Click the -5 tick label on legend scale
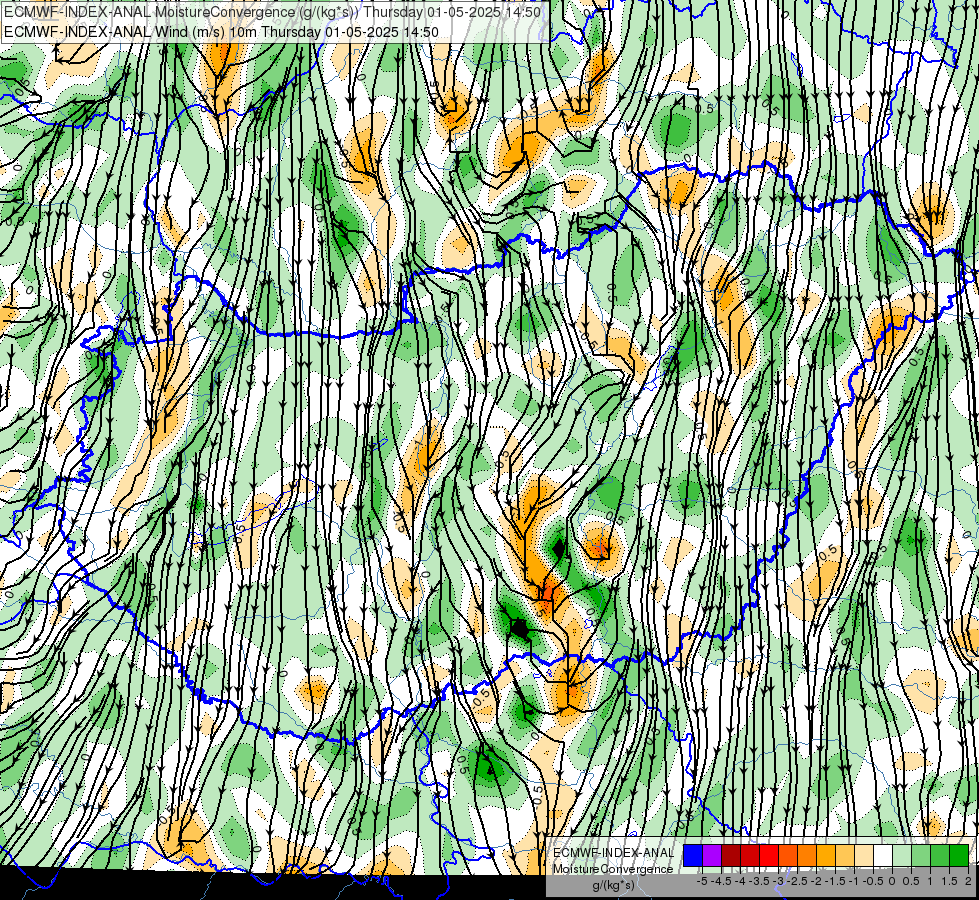 pos(702,881)
